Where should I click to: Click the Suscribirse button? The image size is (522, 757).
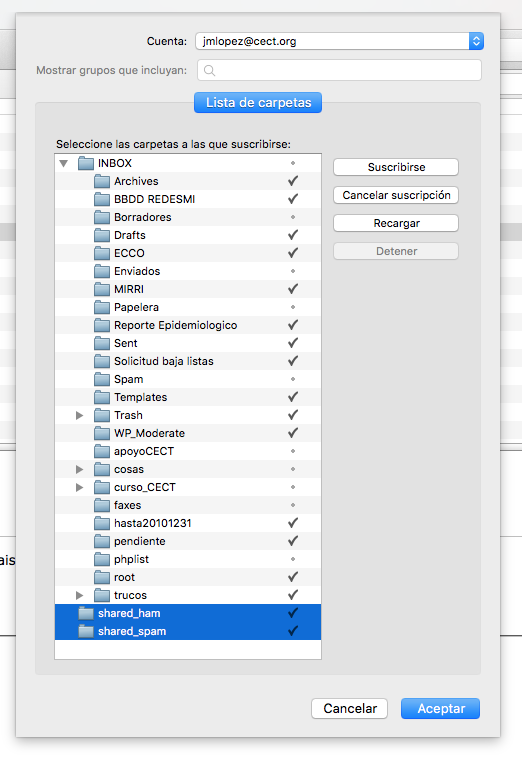pyautogui.click(x=396, y=167)
